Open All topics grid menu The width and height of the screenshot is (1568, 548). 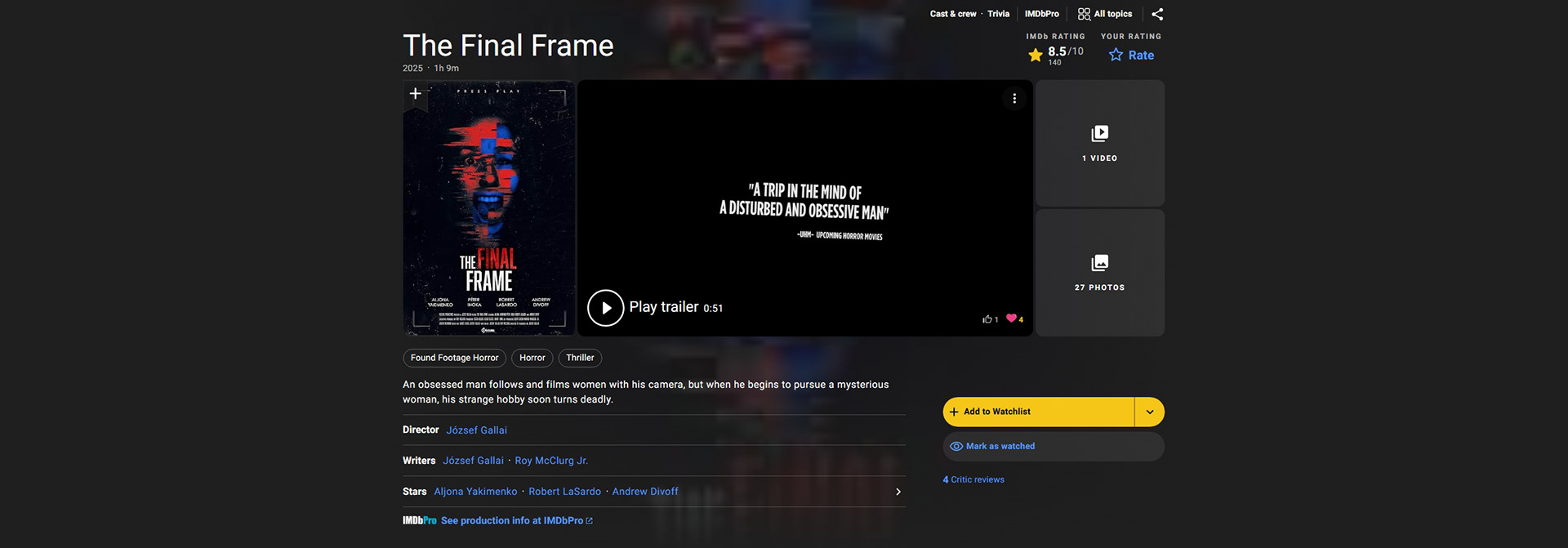[1105, 14]
